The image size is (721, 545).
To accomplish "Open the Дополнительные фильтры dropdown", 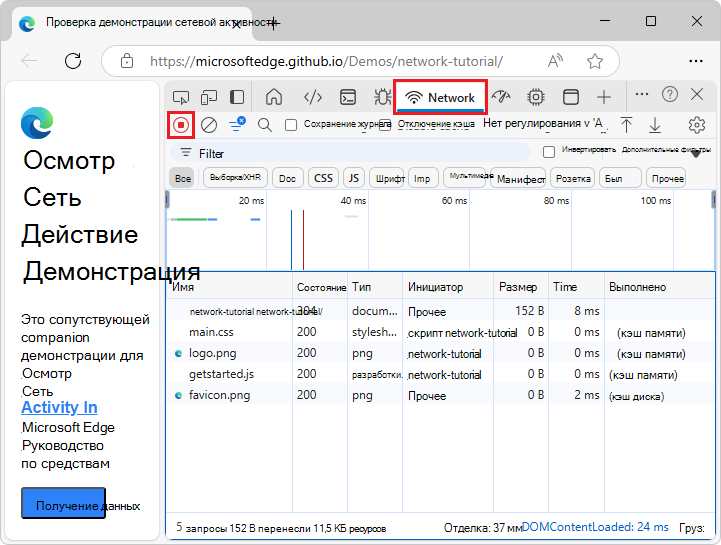I will click(666, 150).
